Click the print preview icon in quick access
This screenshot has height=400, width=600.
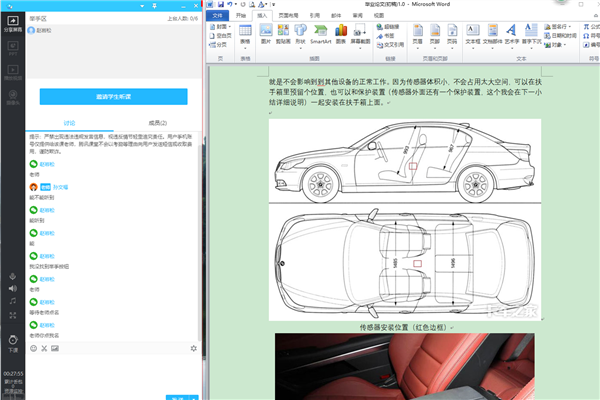point(252,4)
